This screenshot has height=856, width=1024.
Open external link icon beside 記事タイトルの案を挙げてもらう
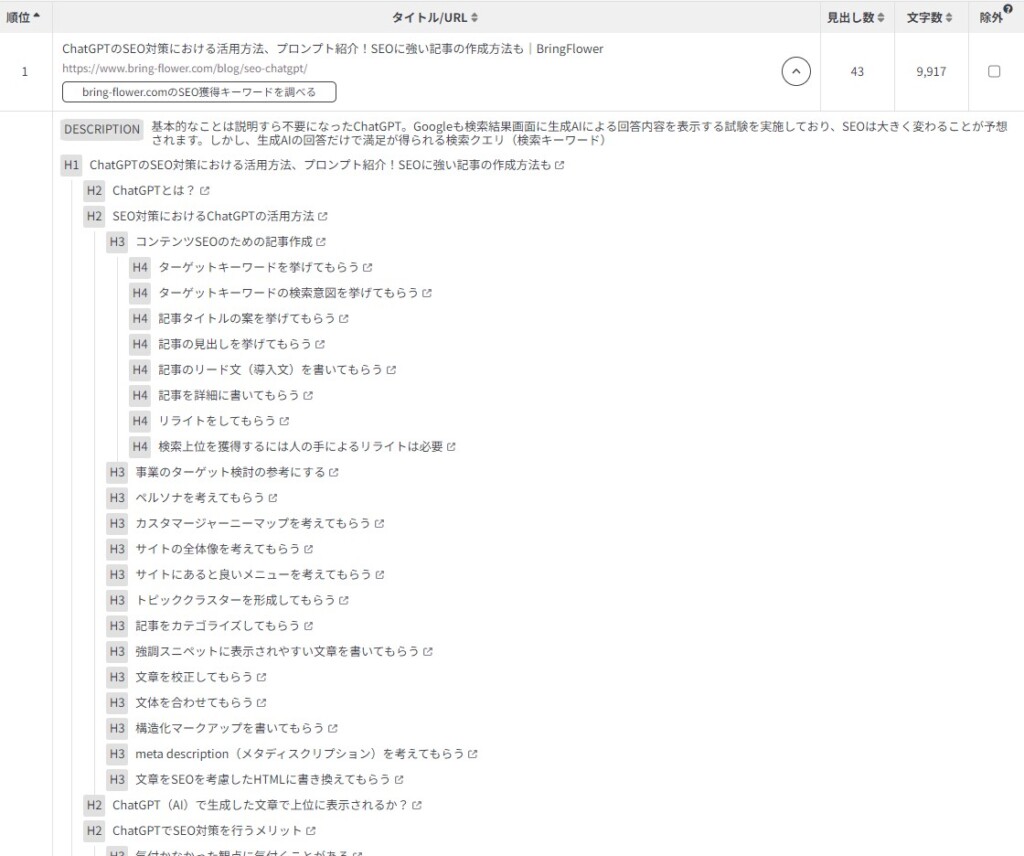click(x=344, y=319)
